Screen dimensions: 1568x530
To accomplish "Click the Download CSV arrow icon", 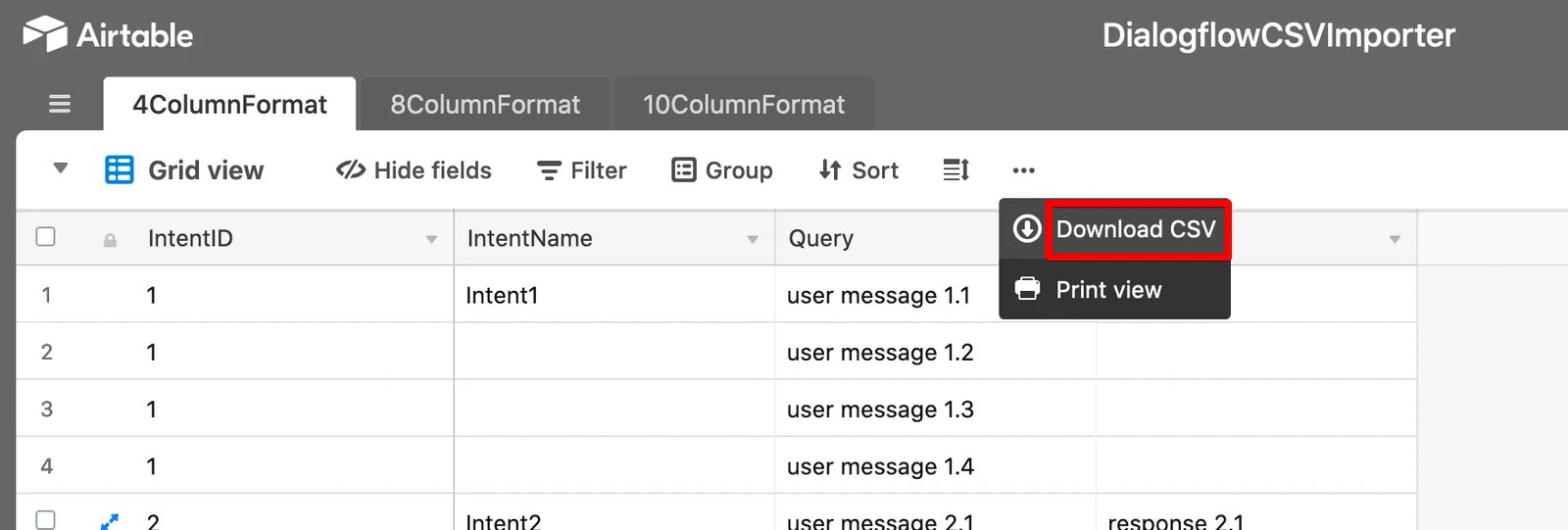I will 1026,229.
